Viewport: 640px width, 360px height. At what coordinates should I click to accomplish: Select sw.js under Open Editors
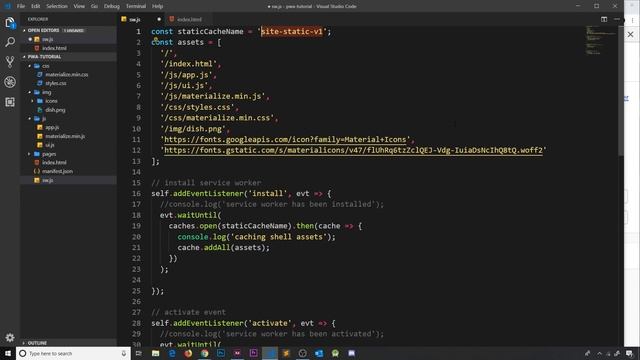pyautogui.click(x=69, y=39)
